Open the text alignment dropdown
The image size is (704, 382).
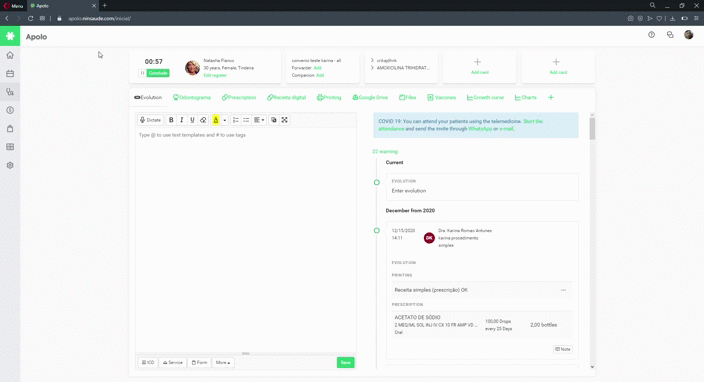point(259,120)
